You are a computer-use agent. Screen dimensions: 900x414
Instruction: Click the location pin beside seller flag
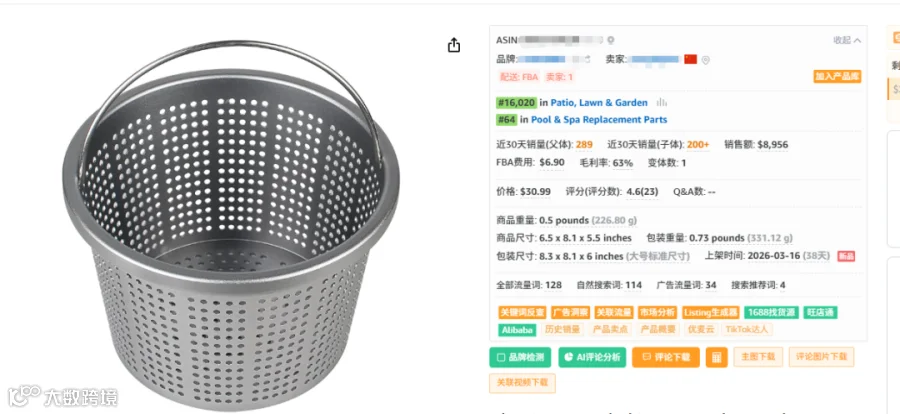(705, 60)
